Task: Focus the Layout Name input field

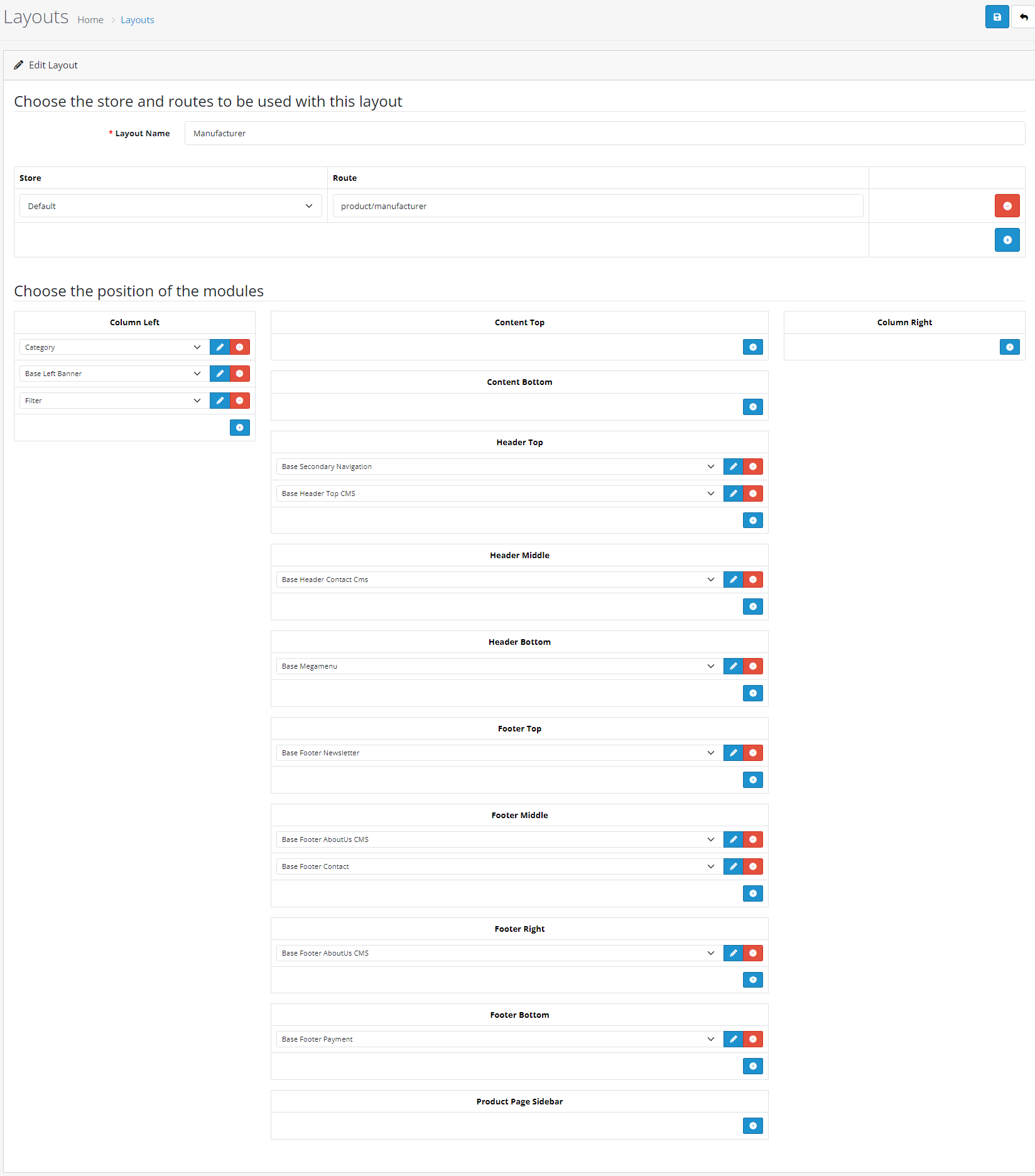Action: (604, 133)
